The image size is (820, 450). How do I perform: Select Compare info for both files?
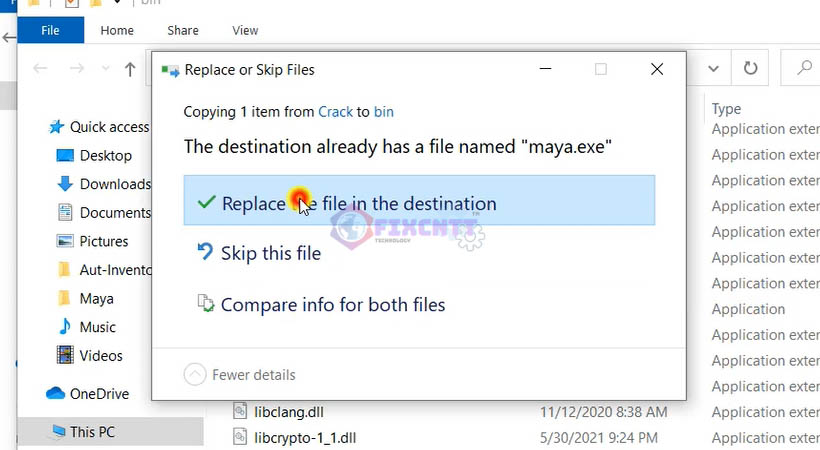[x=332, y=305]
